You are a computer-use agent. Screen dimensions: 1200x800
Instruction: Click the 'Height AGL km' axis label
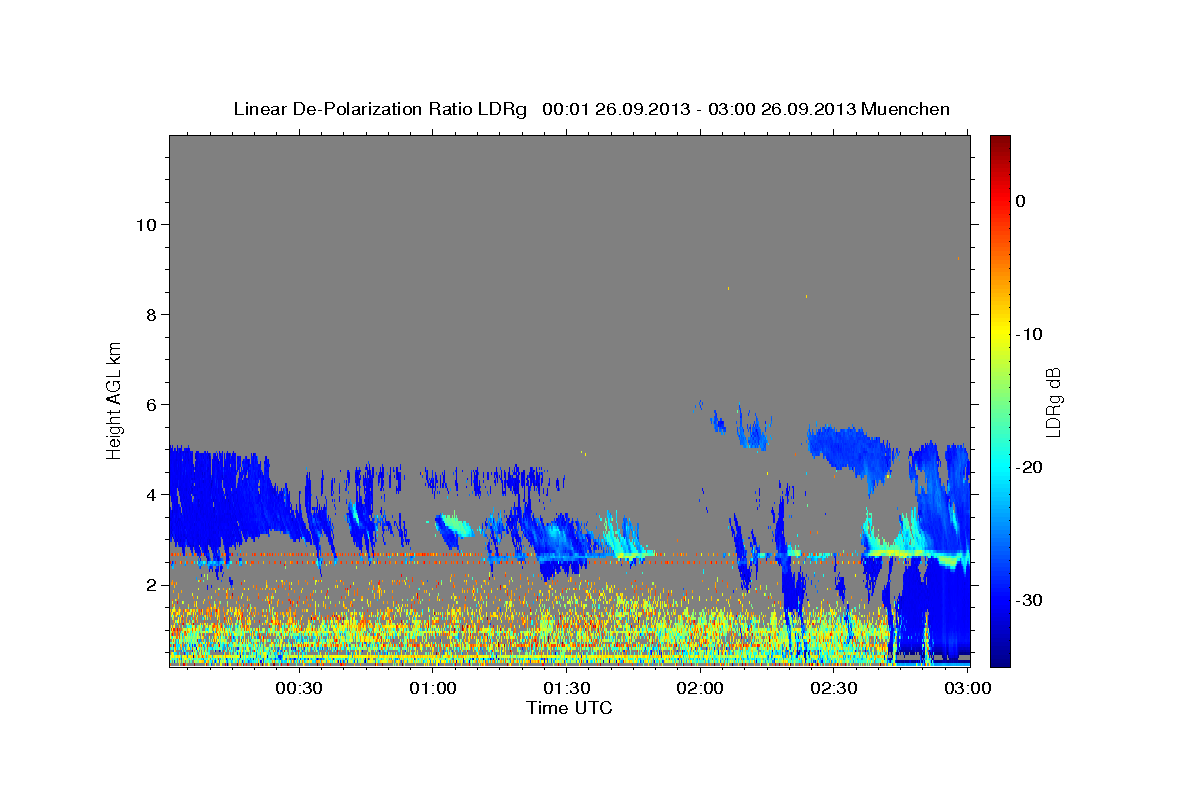(115, 400)
